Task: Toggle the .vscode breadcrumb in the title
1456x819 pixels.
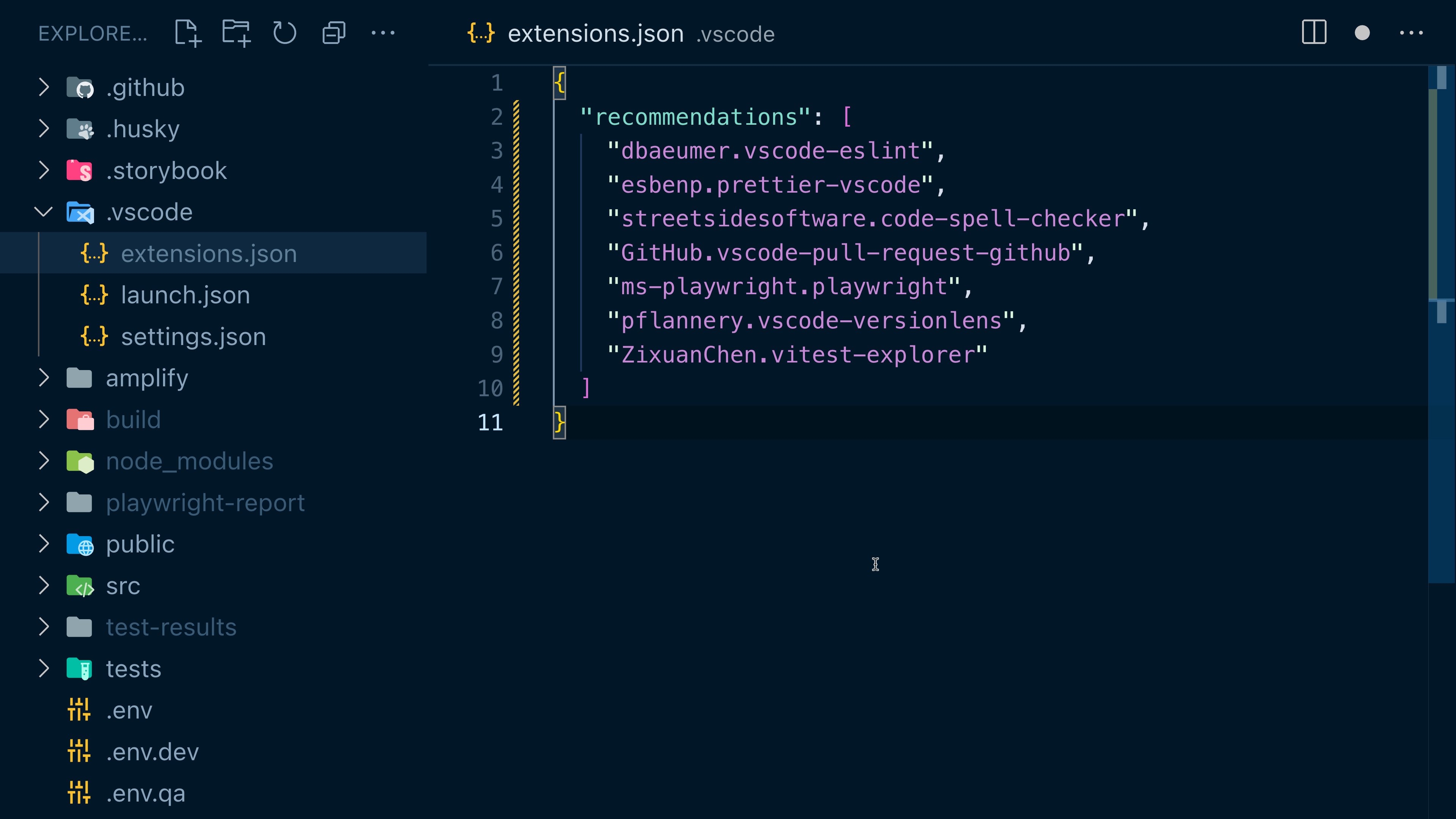Action: tap(735, 35)
